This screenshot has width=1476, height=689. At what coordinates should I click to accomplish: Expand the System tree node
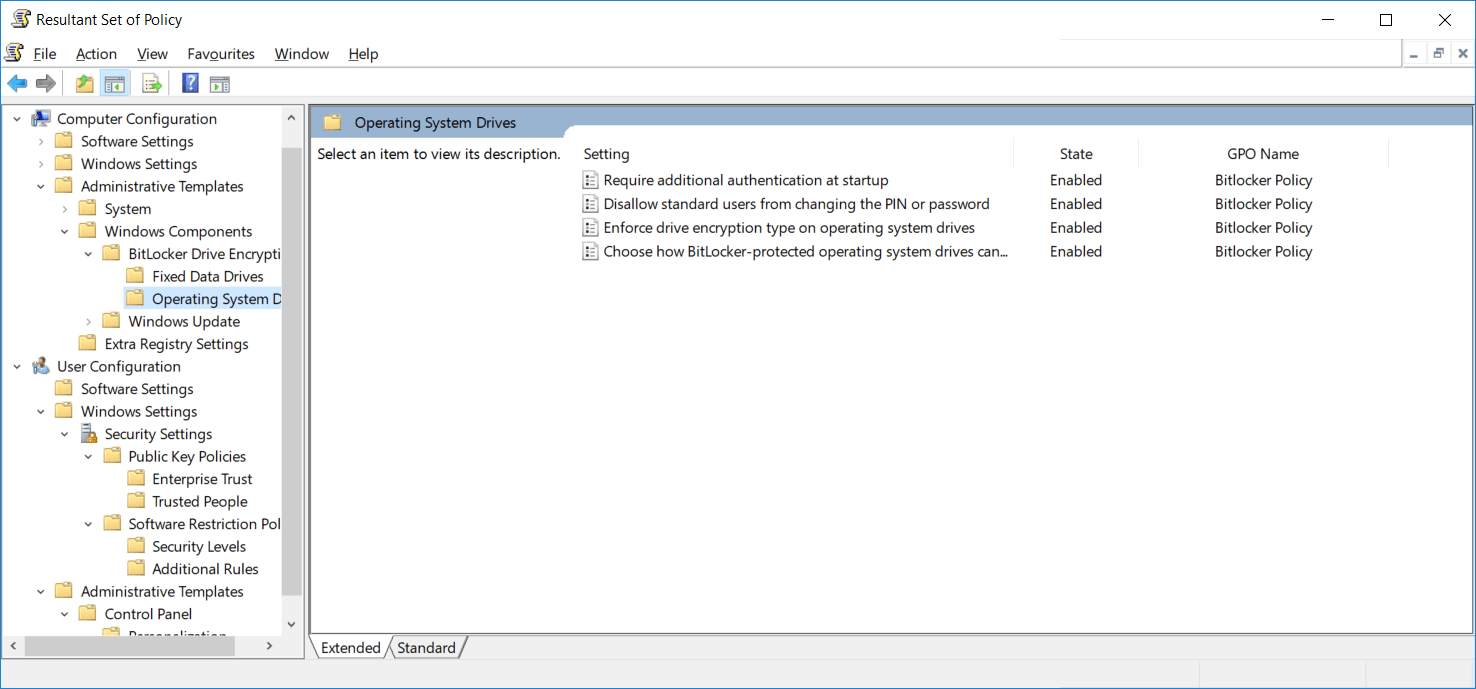(x=64, y=208)
